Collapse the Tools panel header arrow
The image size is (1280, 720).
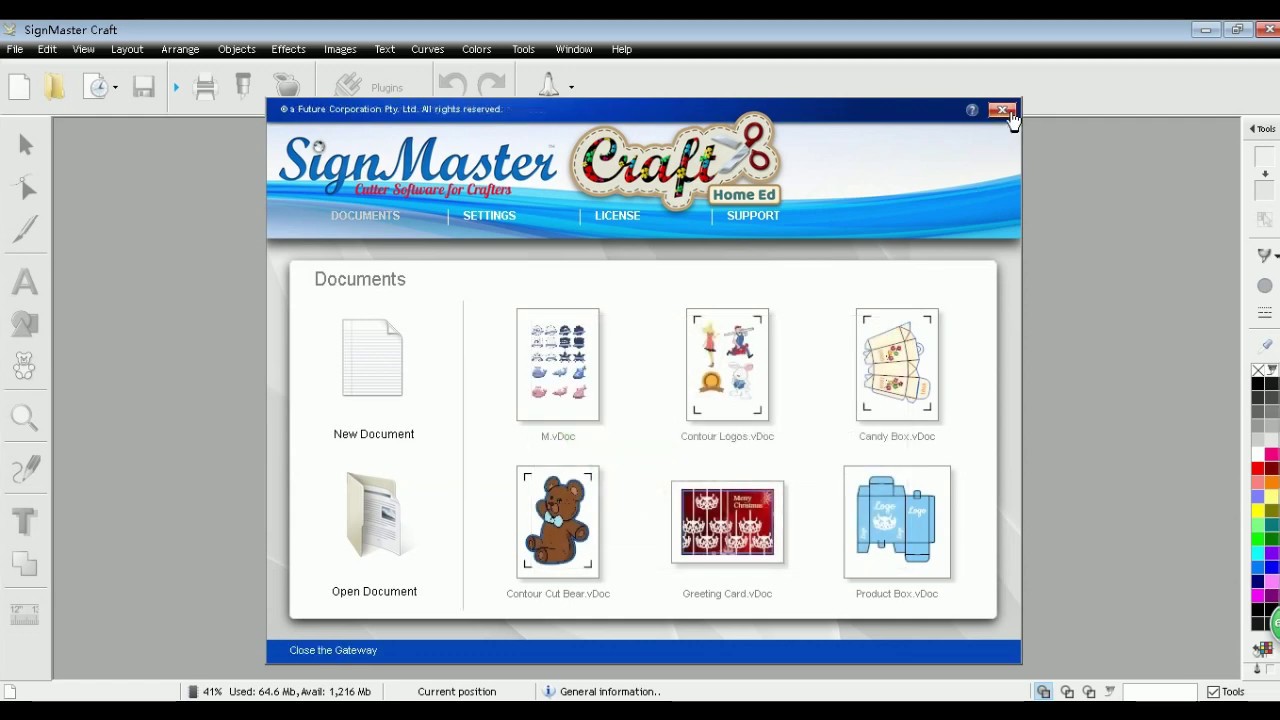pyautogui.click(x=1252, y=129)
